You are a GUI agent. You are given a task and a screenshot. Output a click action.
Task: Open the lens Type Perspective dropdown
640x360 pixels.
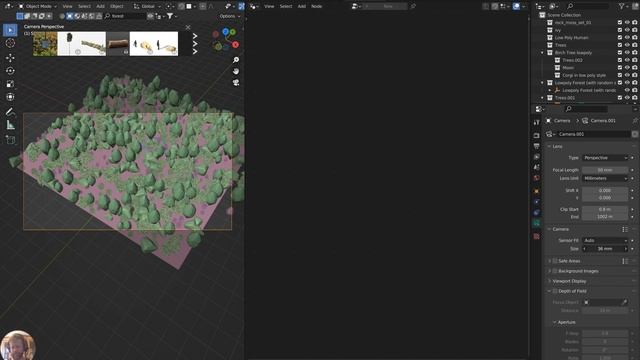click(605, 158)
